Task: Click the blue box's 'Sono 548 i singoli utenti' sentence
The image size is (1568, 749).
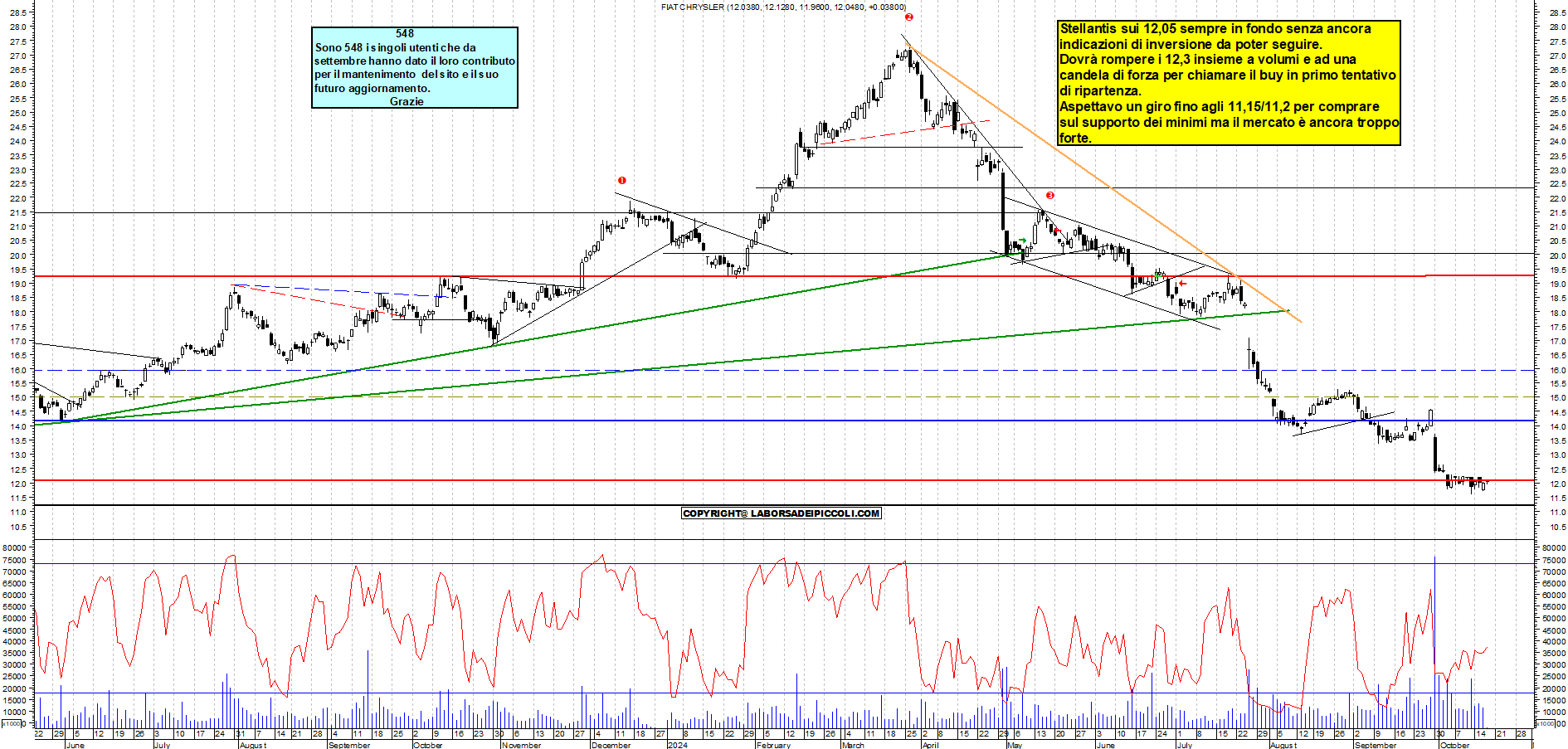Action: (x=415, y=67)
